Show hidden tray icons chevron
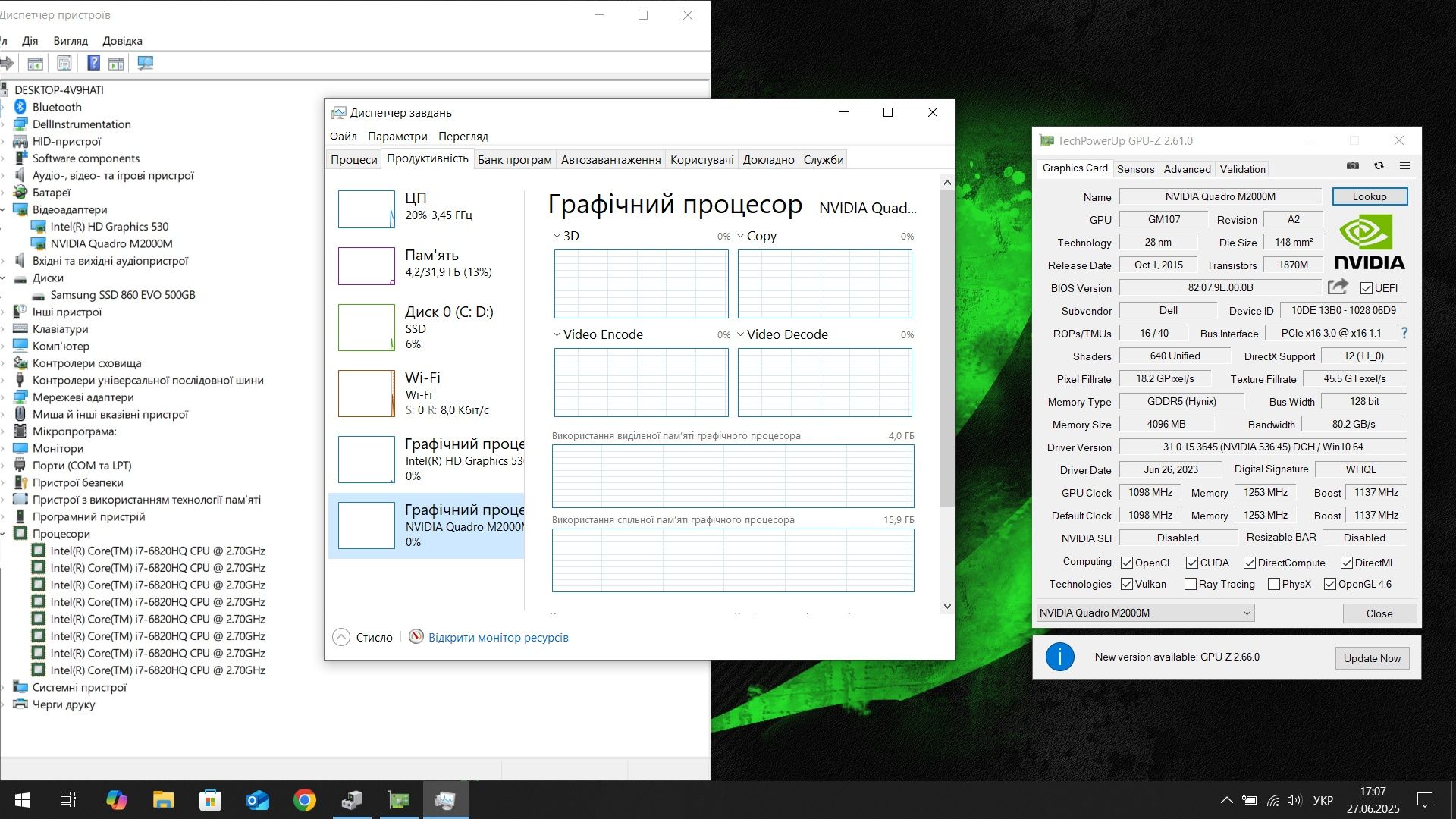The width and height of the screenshot is (1456, 819). click(1226, 800)
